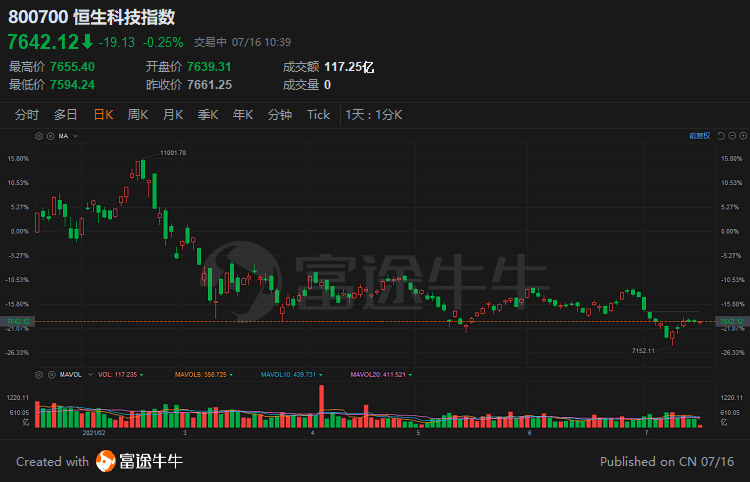The width and height of the screenshot is (750, 482).
Task: Click the 最低价 7594.24 value
Action: point(72,85)
